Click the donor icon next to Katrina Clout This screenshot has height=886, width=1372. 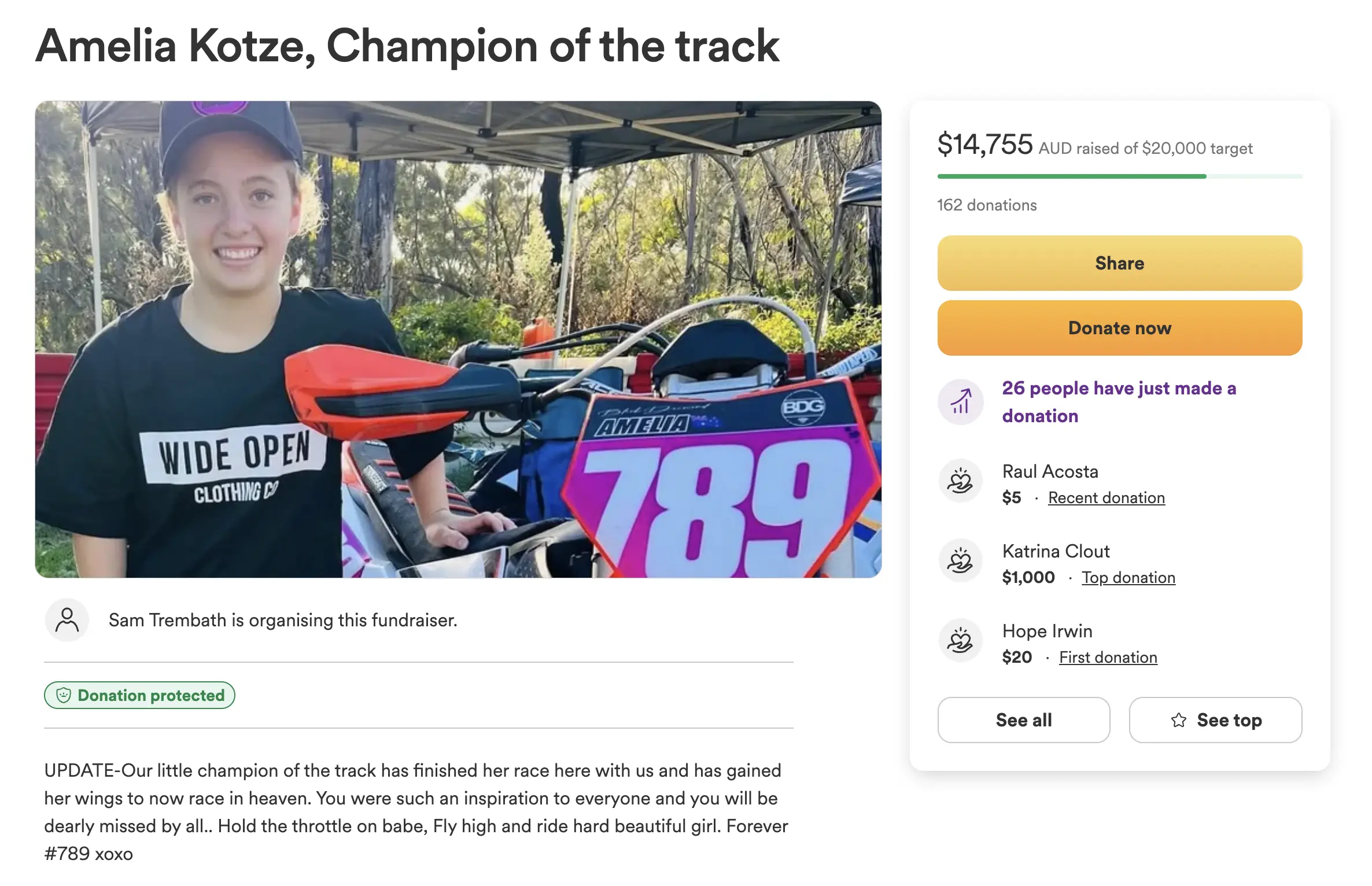960,561
